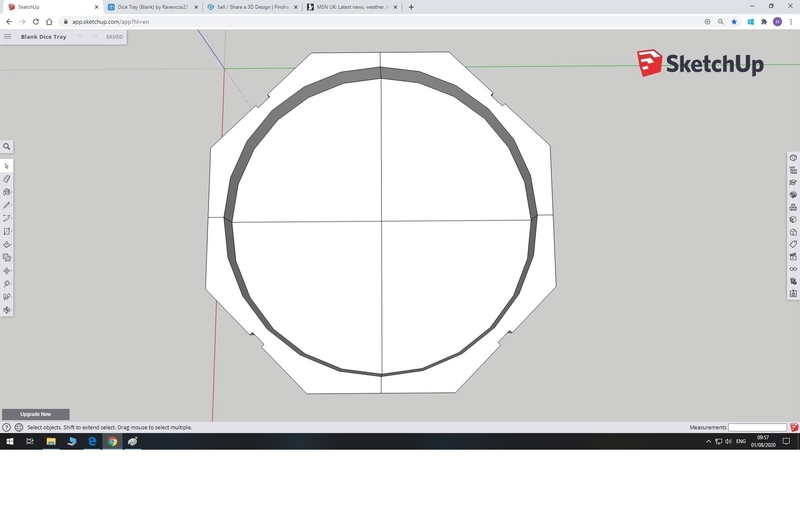Open the Instructor graduation cap panel

(793, 183)
